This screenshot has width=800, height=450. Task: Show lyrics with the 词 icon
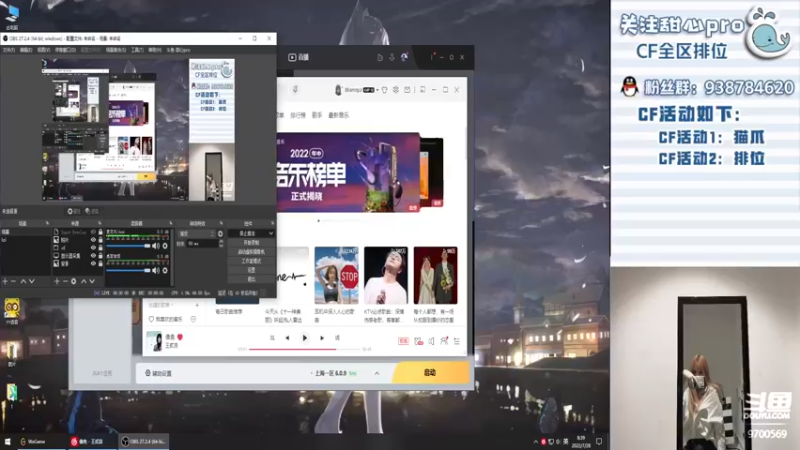tap(337, 338)
